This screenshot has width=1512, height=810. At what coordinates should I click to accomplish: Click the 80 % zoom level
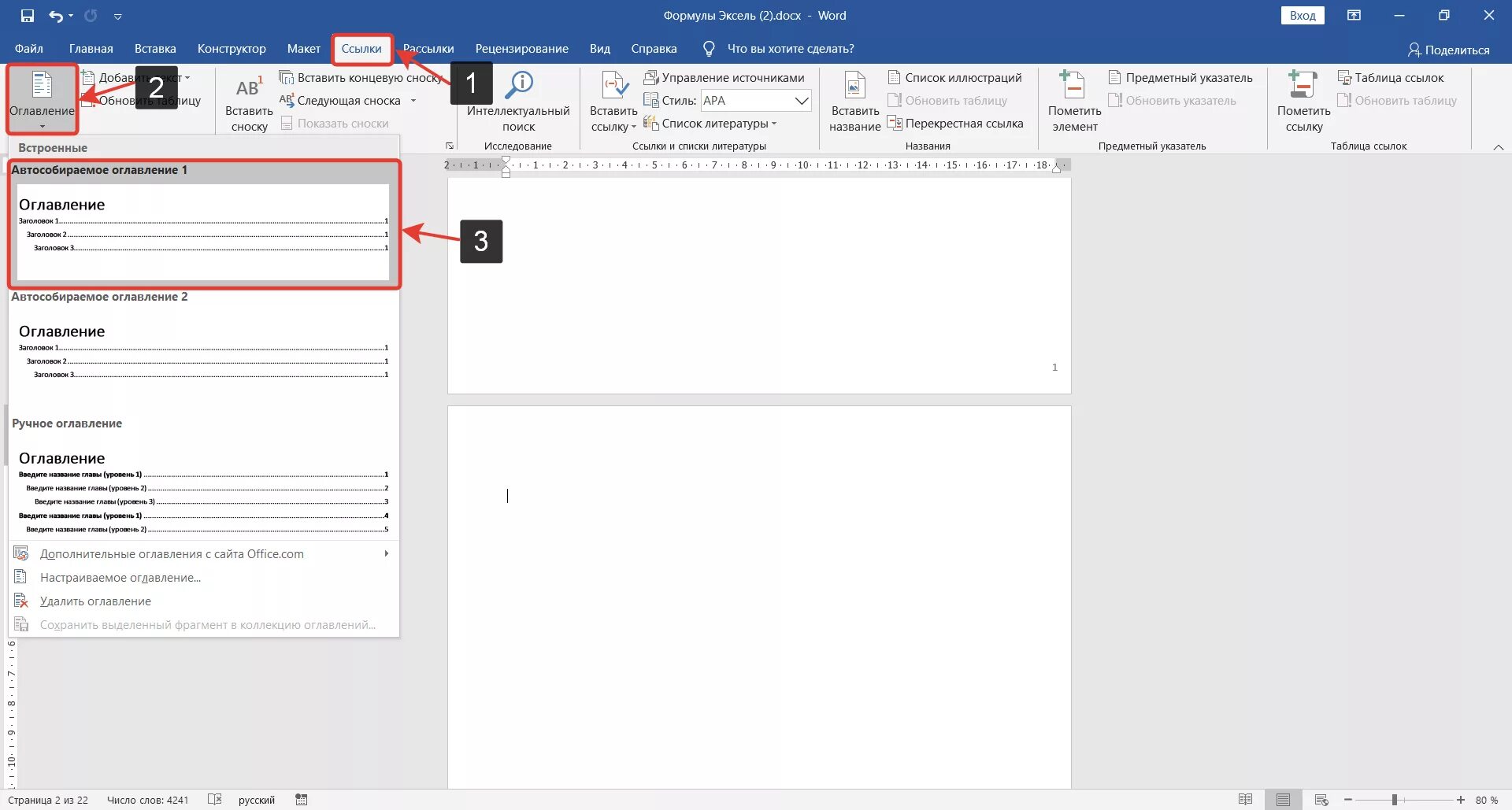pyautogui.click(x=1487, y=800)
